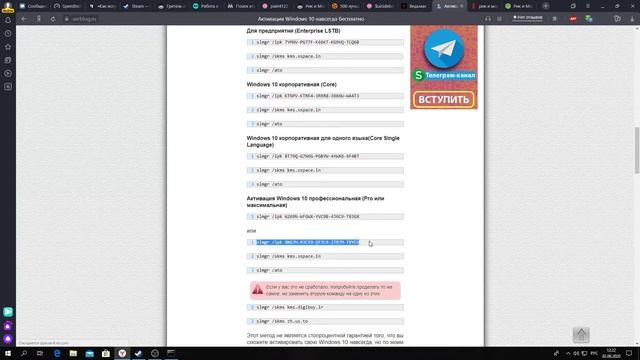Open Task View on the taskbar
640x360 pixels.
(x=40, y=353)
